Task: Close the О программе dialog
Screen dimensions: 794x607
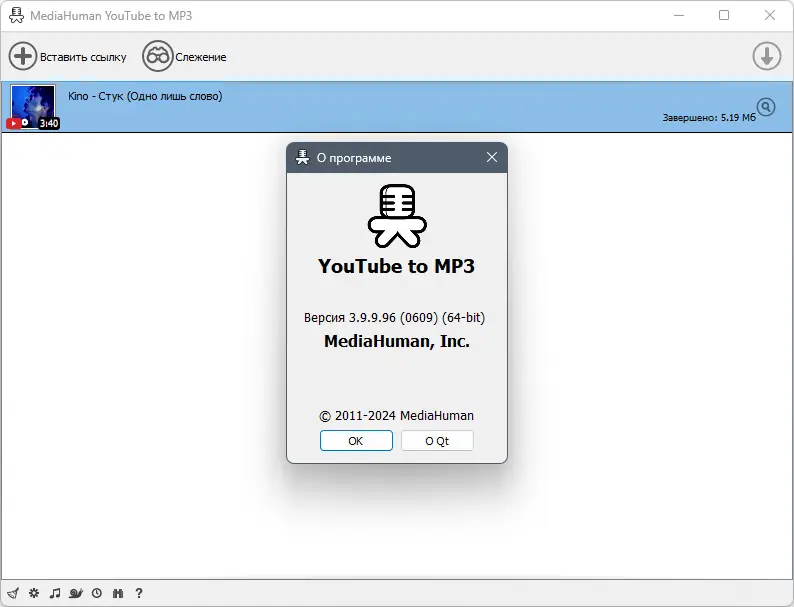Action: pyautogui.click(x=492, y=157)
